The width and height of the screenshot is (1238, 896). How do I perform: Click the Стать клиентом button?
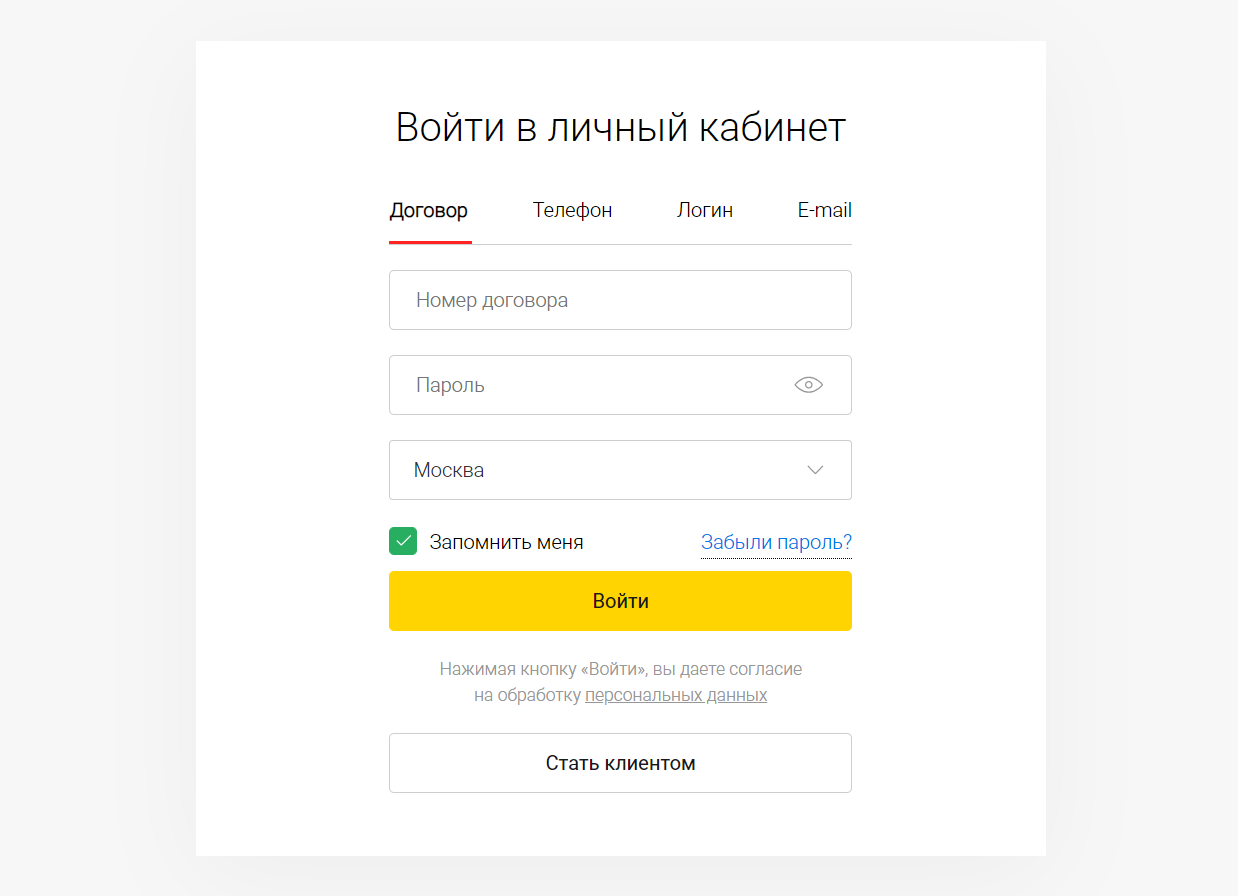[620, 763]
